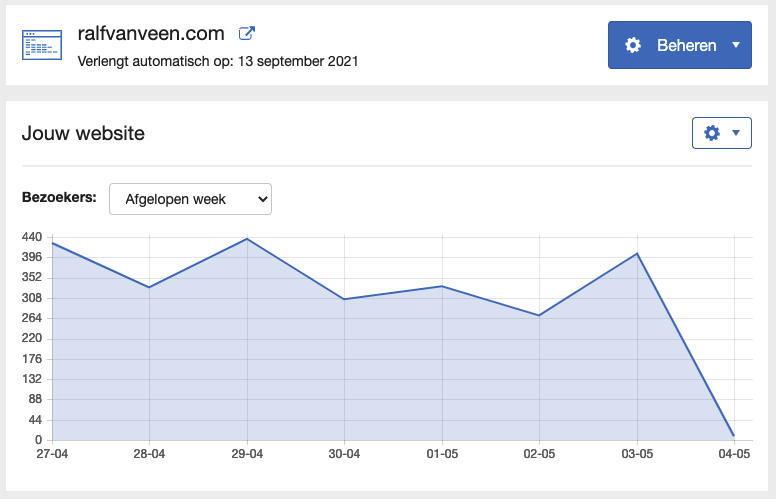This screenshot has width=776, height=499.
Task: Select the 04-05 lowest point on the chart
Action: click(734, 435)
